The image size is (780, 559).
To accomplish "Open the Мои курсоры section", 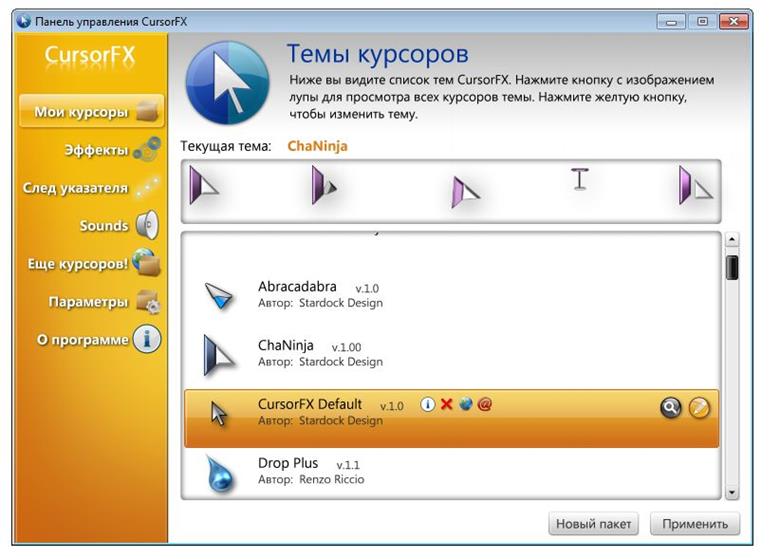I will click(92, 111).
